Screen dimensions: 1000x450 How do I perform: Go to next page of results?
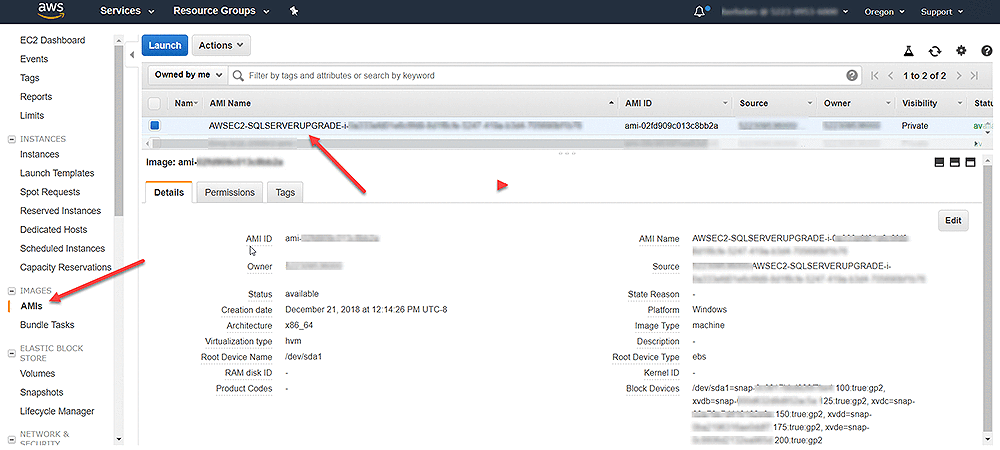(x=959, y=76)
